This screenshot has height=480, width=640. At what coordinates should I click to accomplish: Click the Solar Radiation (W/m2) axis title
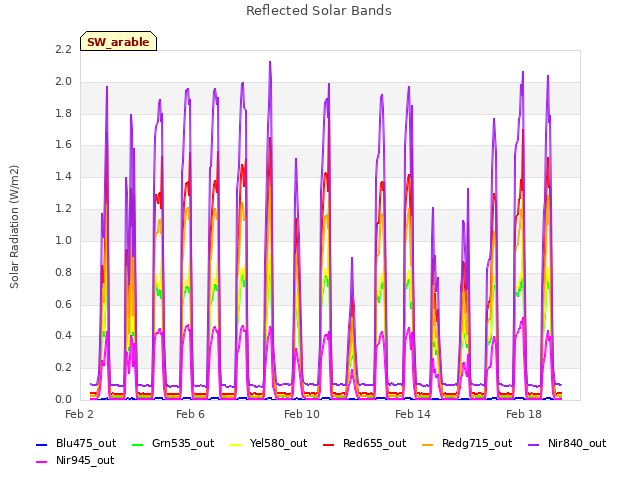pos(14,227)
